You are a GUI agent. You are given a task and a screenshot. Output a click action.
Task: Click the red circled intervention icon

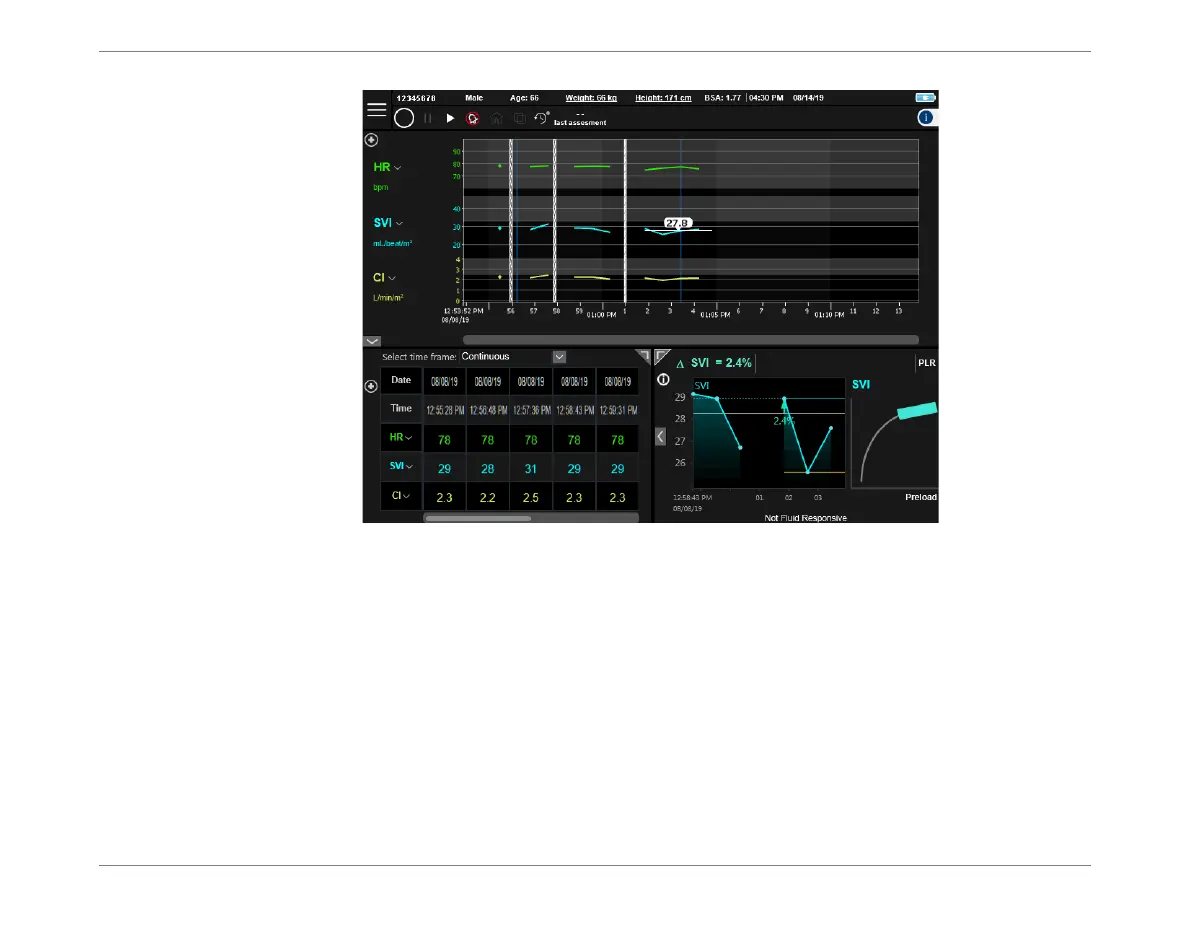[473, 118]
